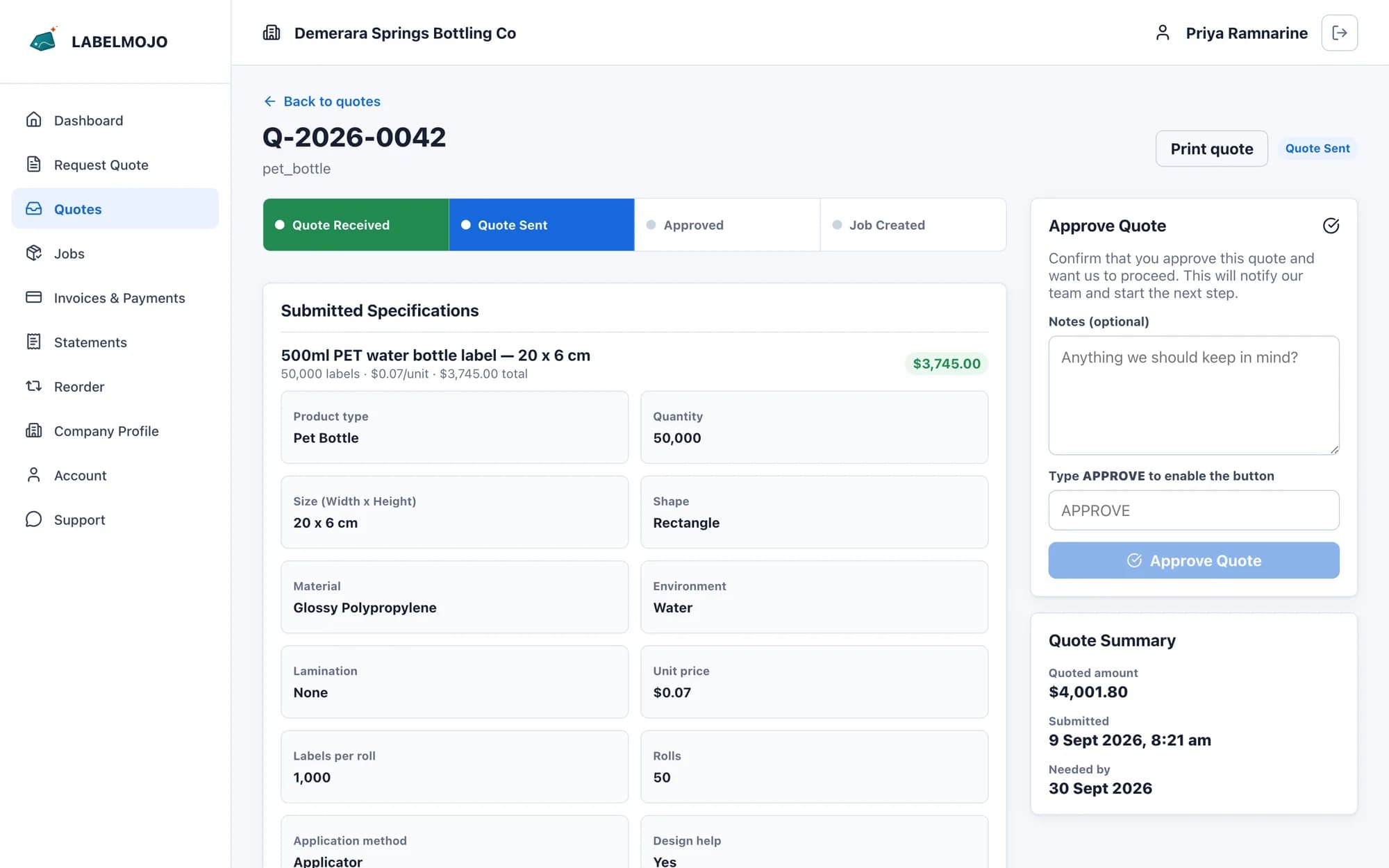1389x868 pixels.
Task: Click the Pet Bottle product type value
Action: tap(326, 438)
